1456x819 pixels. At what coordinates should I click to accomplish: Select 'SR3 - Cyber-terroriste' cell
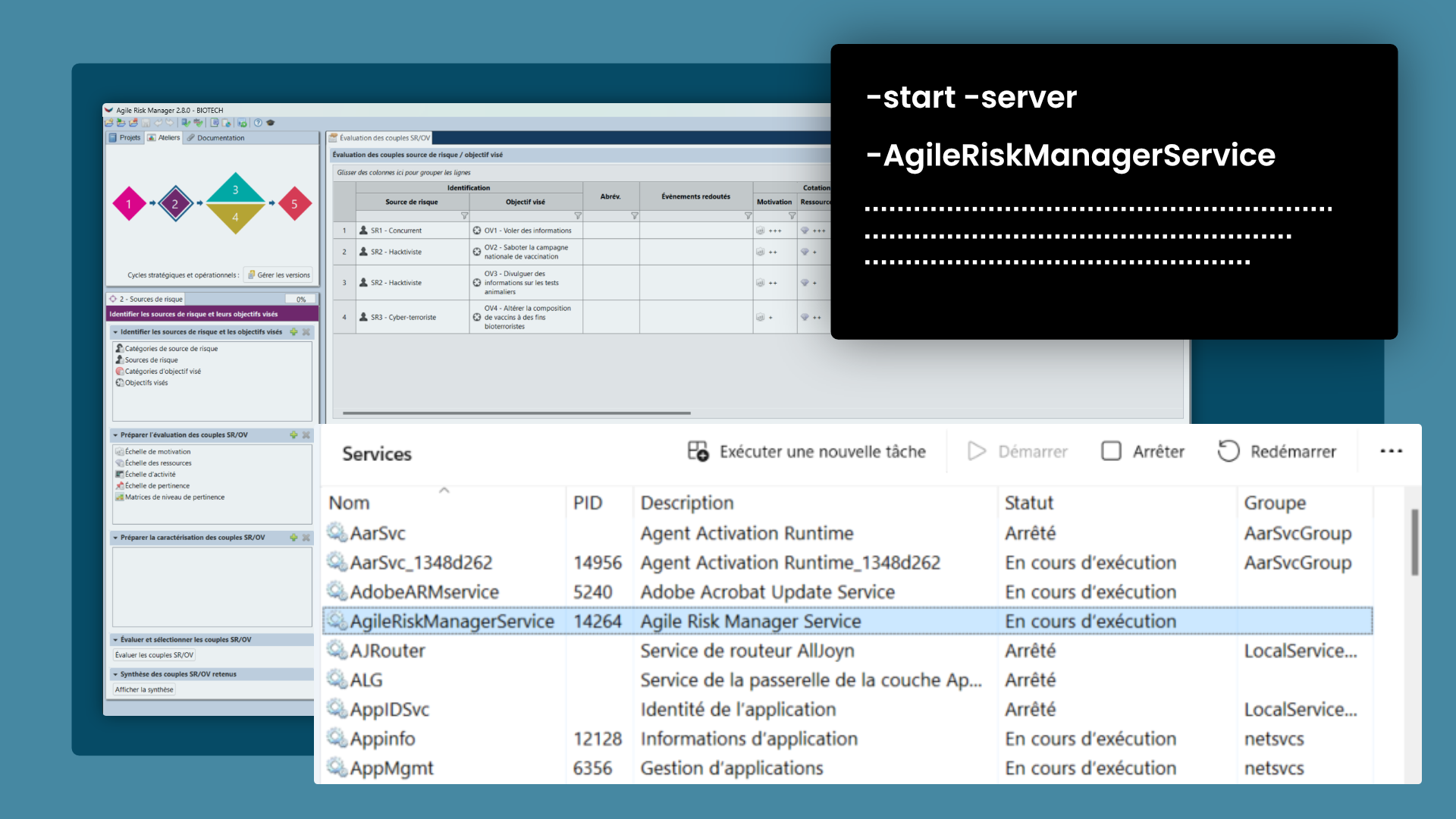[x=413, y=318]
